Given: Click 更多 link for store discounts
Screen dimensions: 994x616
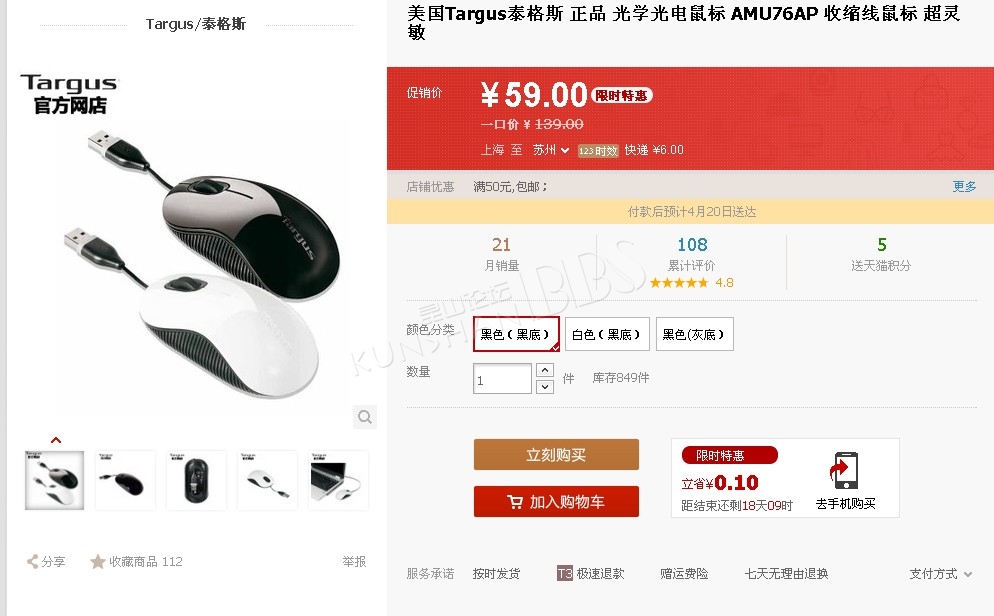Looking at the screenshot, I should click(964, 186).
